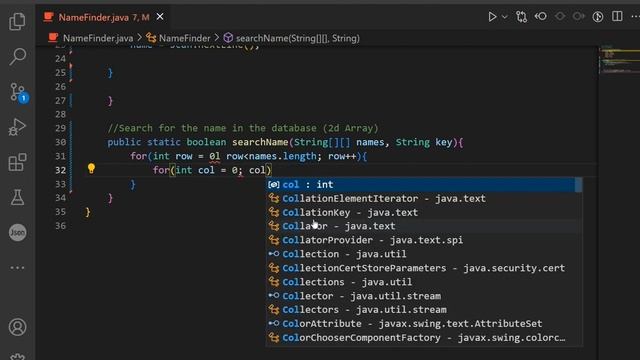The image size is (640, 360).
Task: Choose CollectionCertStoreParameters suggestion
Action: tap(424, 268)
